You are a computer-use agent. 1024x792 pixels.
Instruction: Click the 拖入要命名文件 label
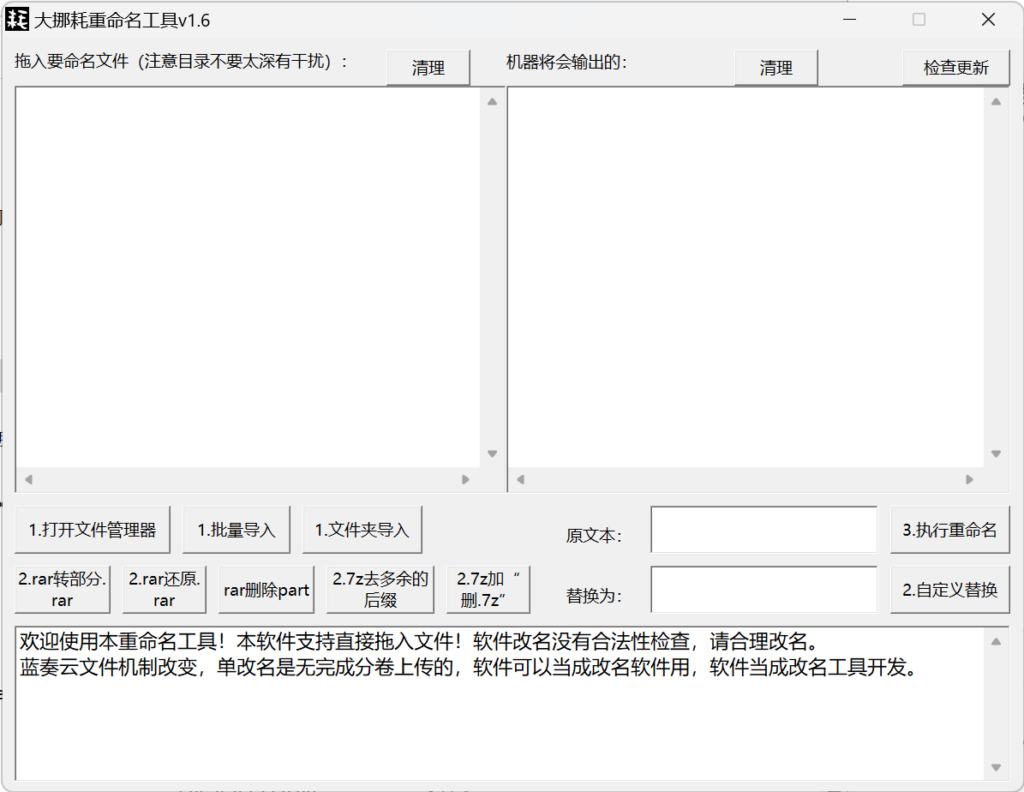(181, 61)
